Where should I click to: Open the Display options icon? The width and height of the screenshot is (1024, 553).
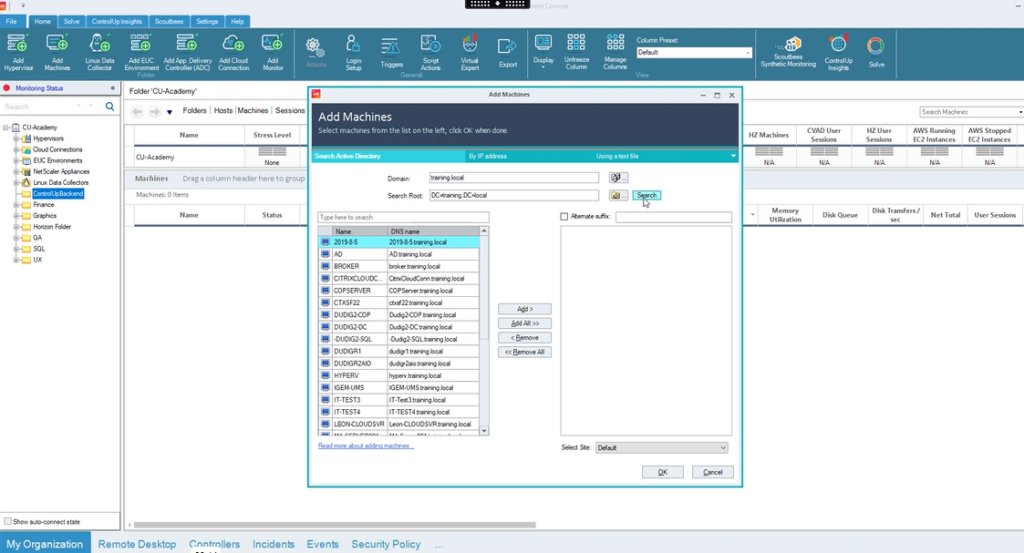coord(543,51)
